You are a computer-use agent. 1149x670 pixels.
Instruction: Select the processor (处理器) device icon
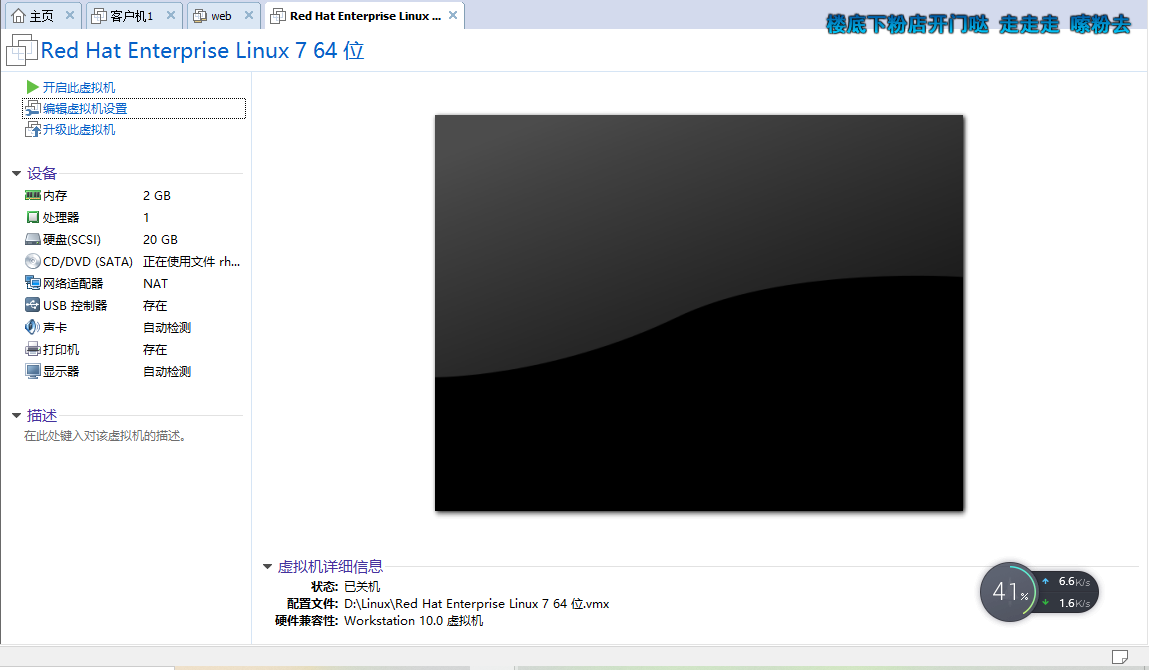tap(32, 218)
